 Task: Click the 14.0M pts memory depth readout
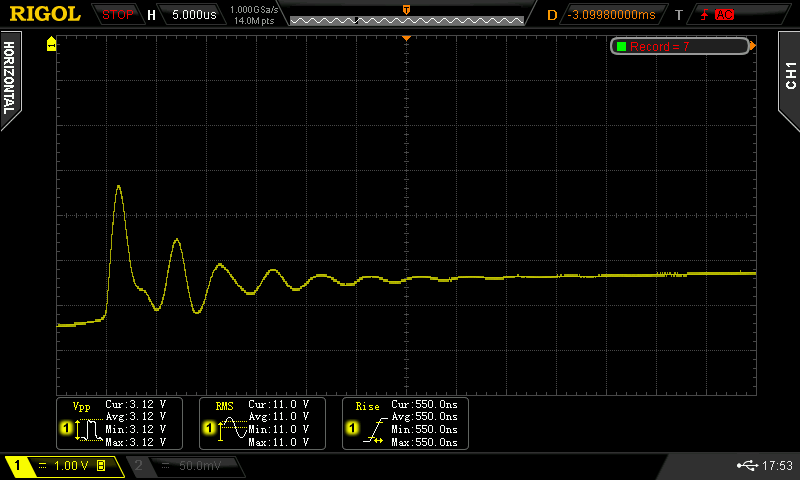[254, 21]
